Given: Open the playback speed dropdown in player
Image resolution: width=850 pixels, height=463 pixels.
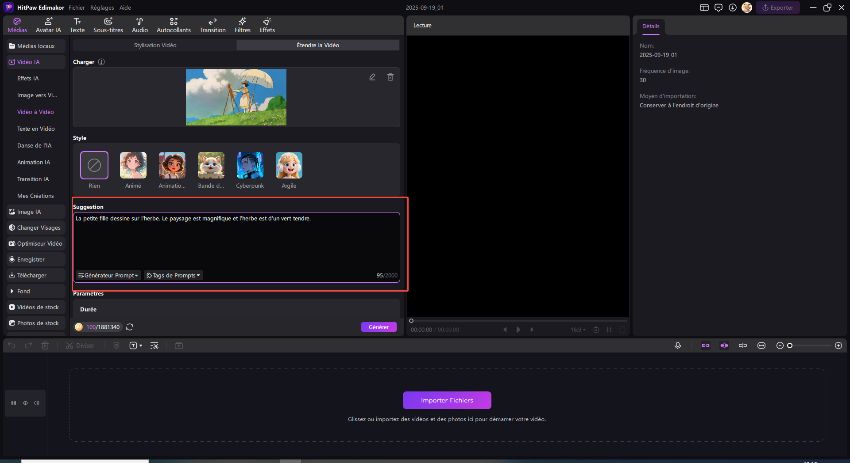Looking at the screenshot, I should click(x=578, y=330).
